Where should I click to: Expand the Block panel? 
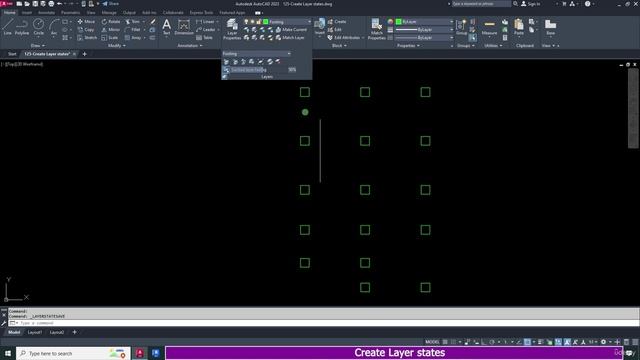339,46
